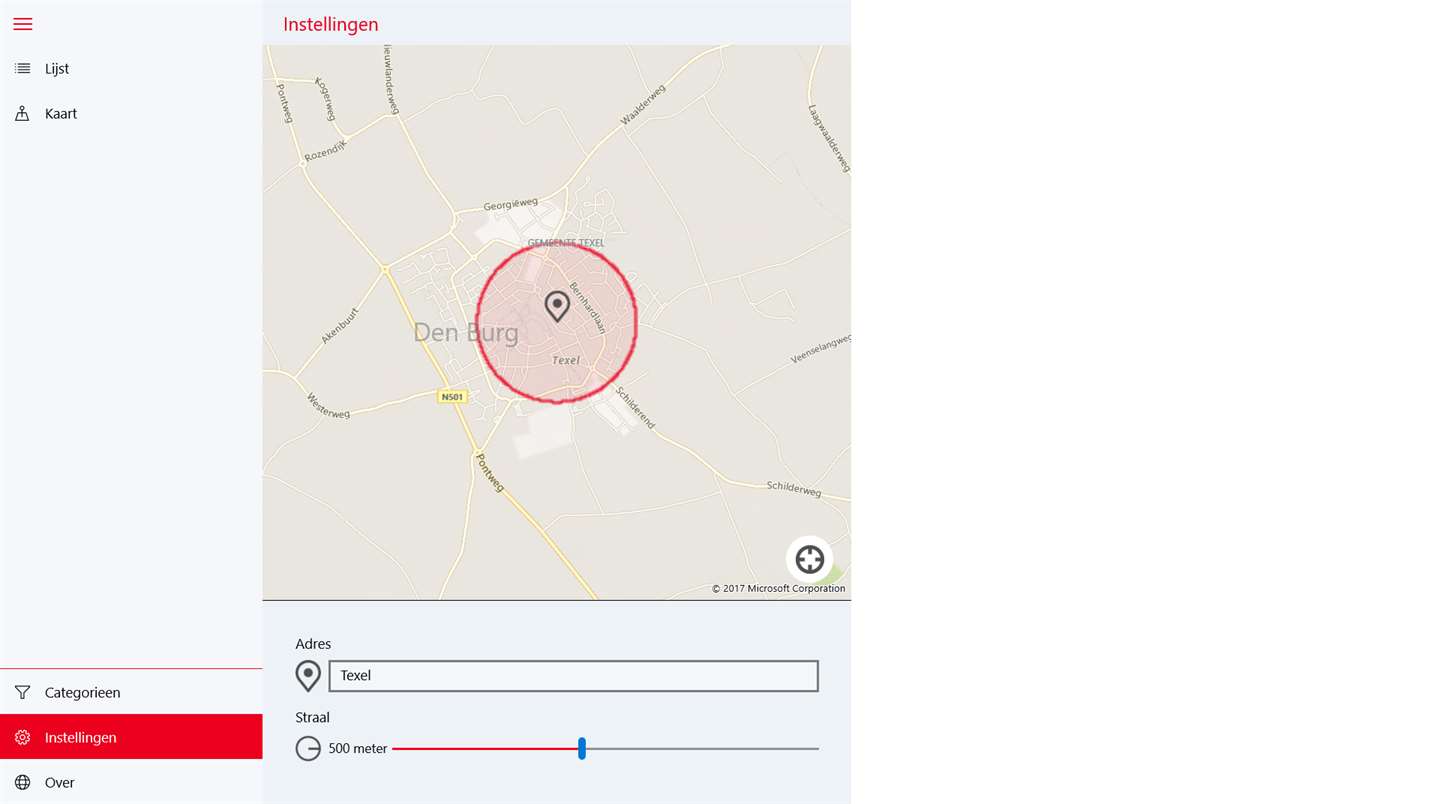Click the globe icon beside Over
The height and width of the screenshot is (804, 1440).
point(22,782)
